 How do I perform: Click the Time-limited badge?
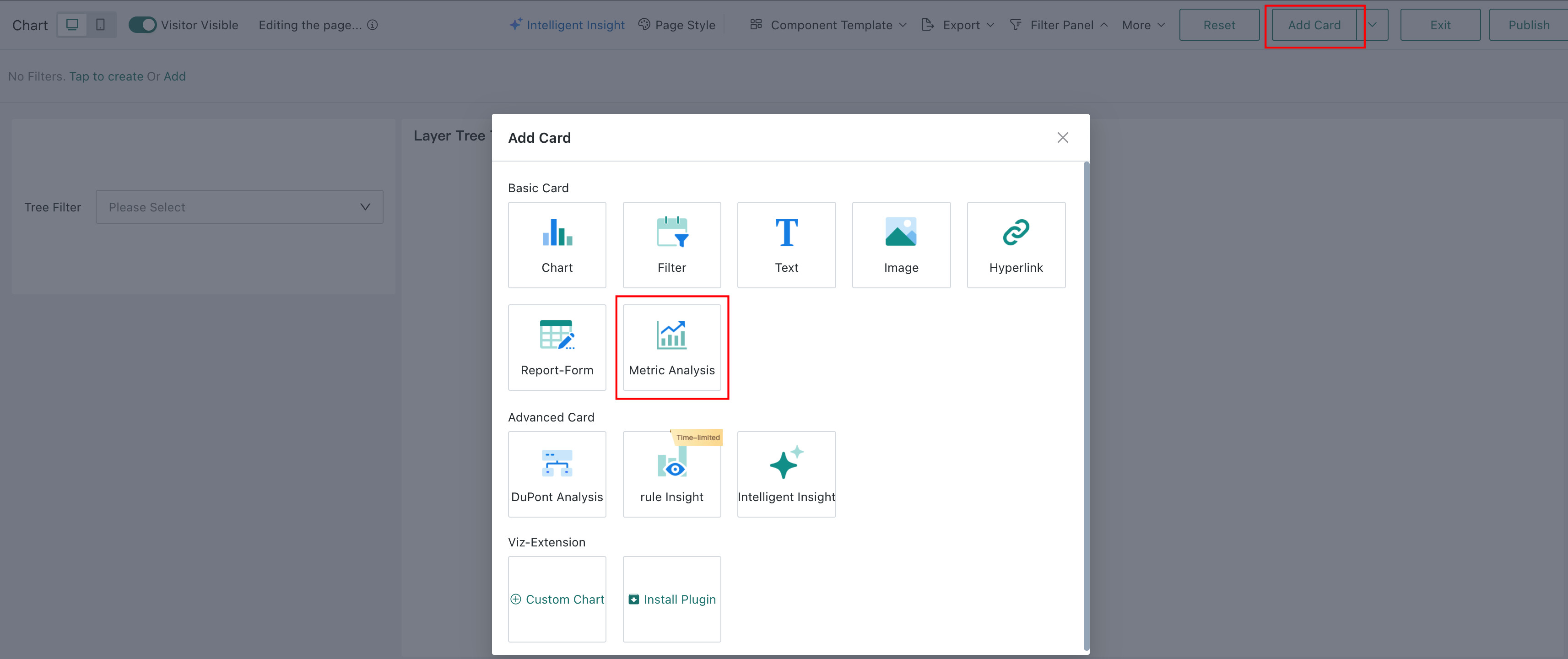697,438
